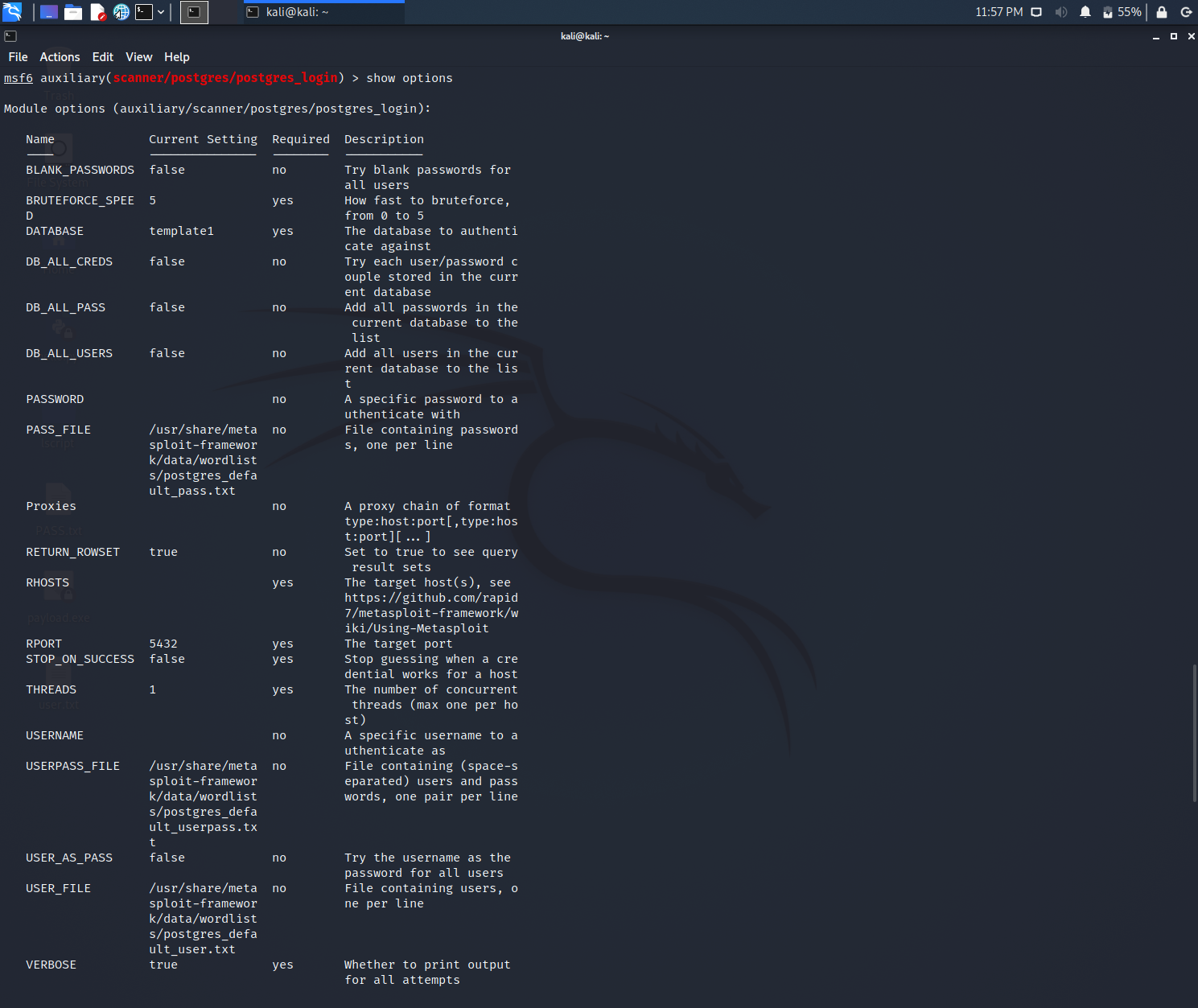Click the 'Required' column header
This screenshot has width=1198, height=1008.
pos(301,139)
